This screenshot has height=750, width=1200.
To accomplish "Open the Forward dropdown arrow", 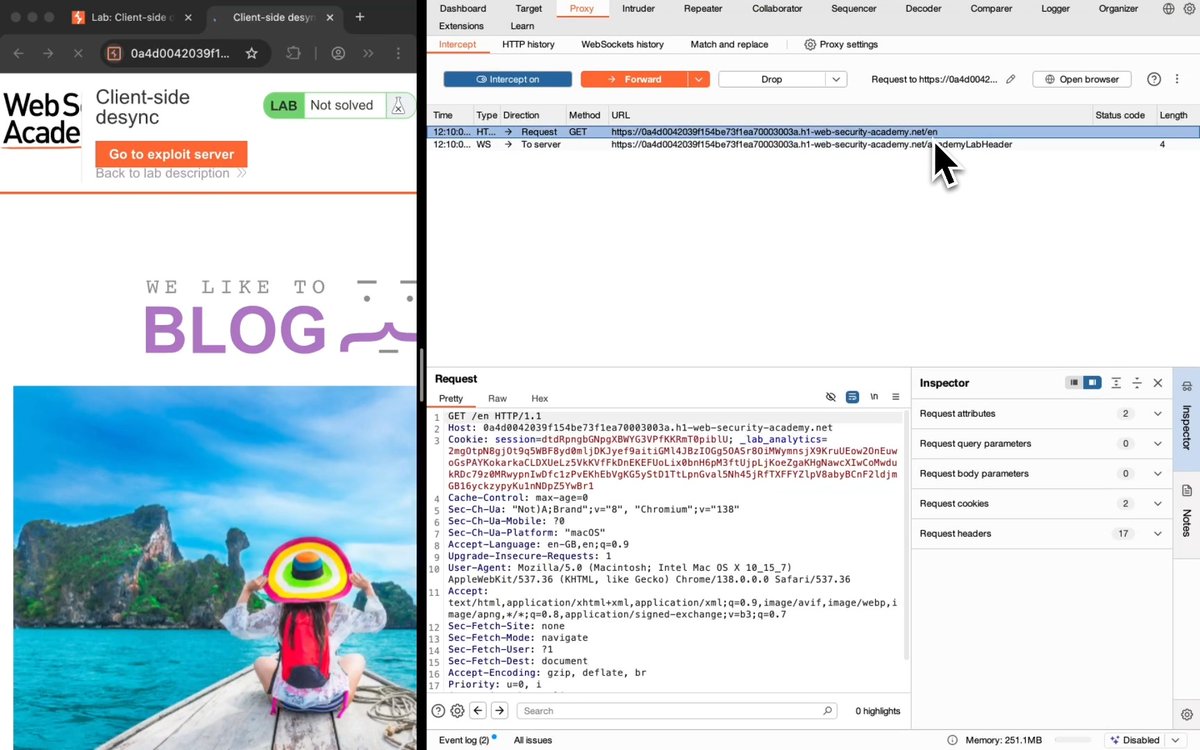I will [x=699, y=79].
